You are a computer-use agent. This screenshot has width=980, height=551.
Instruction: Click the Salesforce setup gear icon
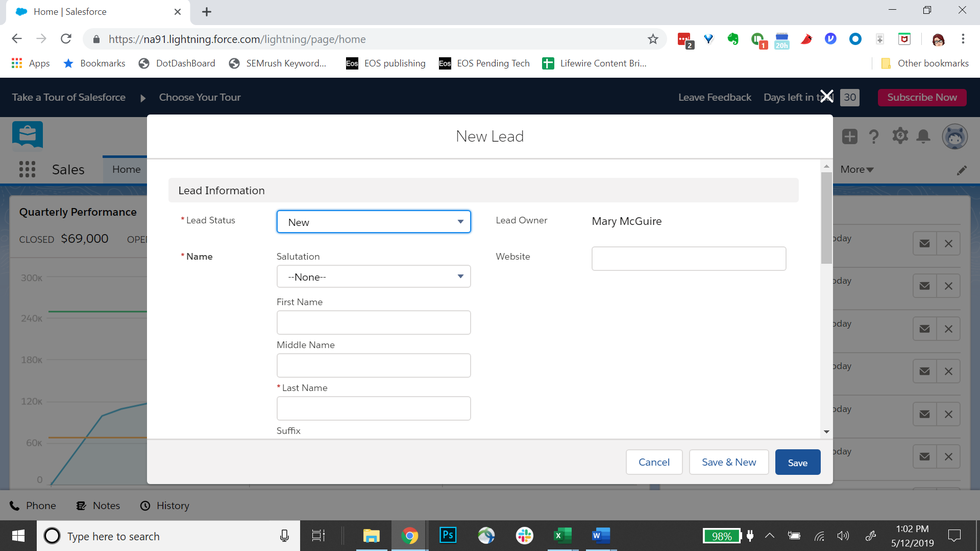[900, 137]
